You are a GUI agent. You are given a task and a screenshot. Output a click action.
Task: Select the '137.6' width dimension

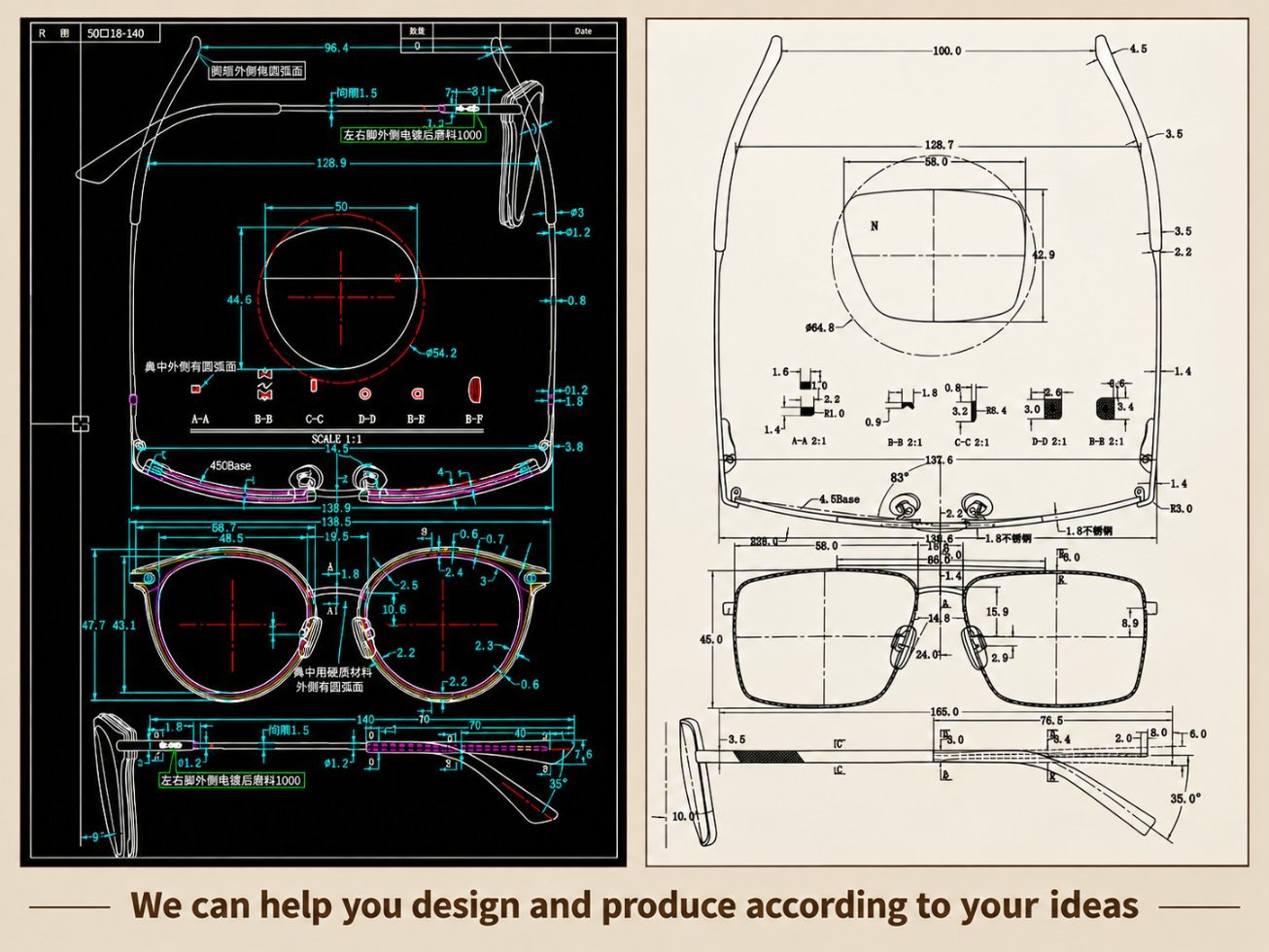pos(939,460)
